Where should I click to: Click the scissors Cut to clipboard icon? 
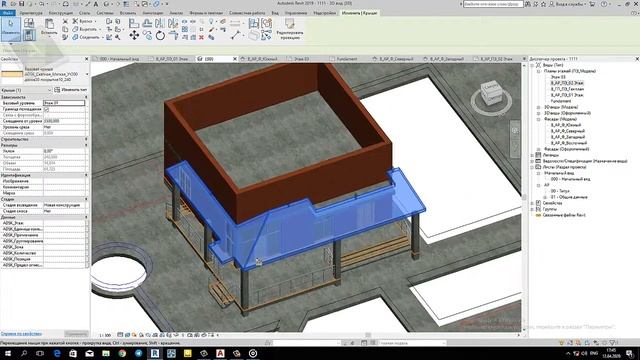coord(65,21)
